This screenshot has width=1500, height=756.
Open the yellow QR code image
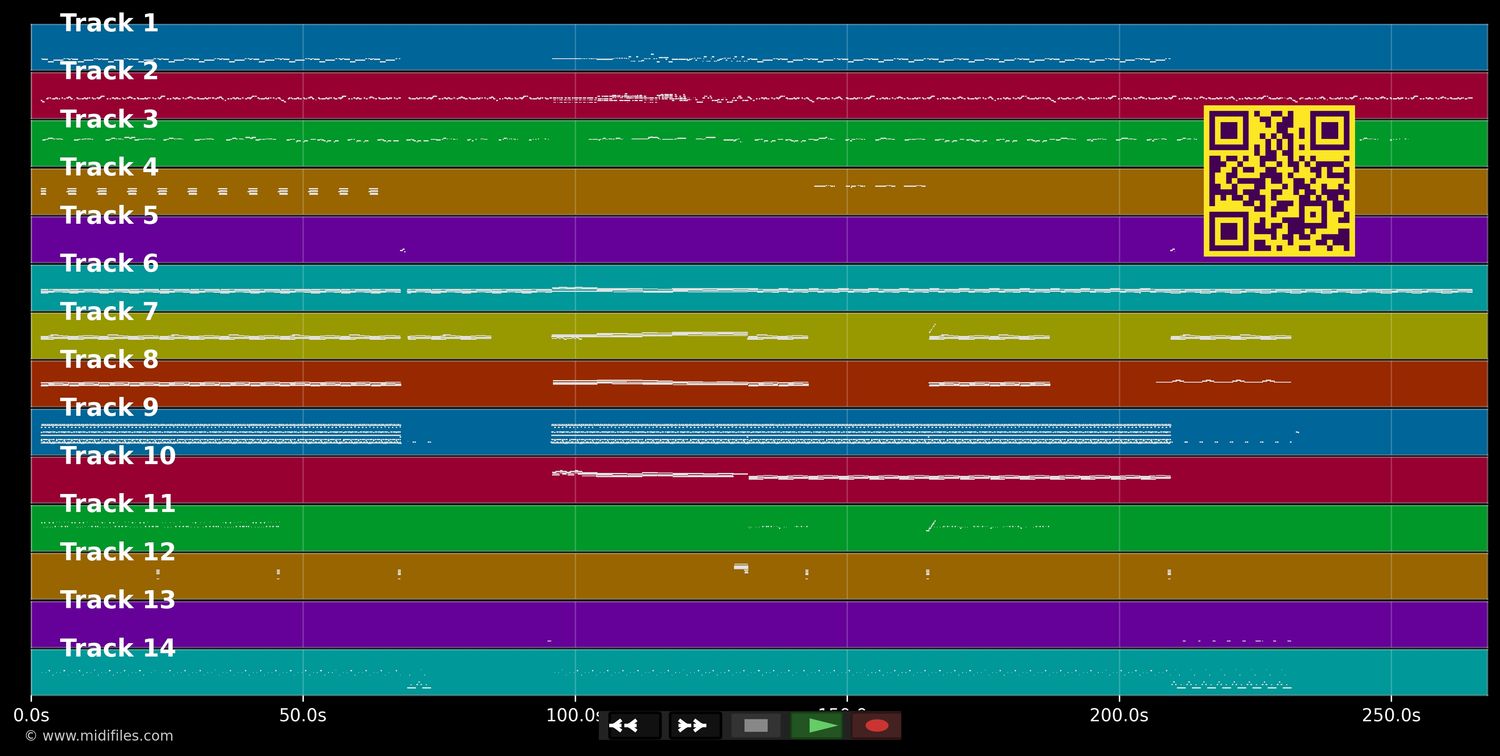tap(1279, 181)
